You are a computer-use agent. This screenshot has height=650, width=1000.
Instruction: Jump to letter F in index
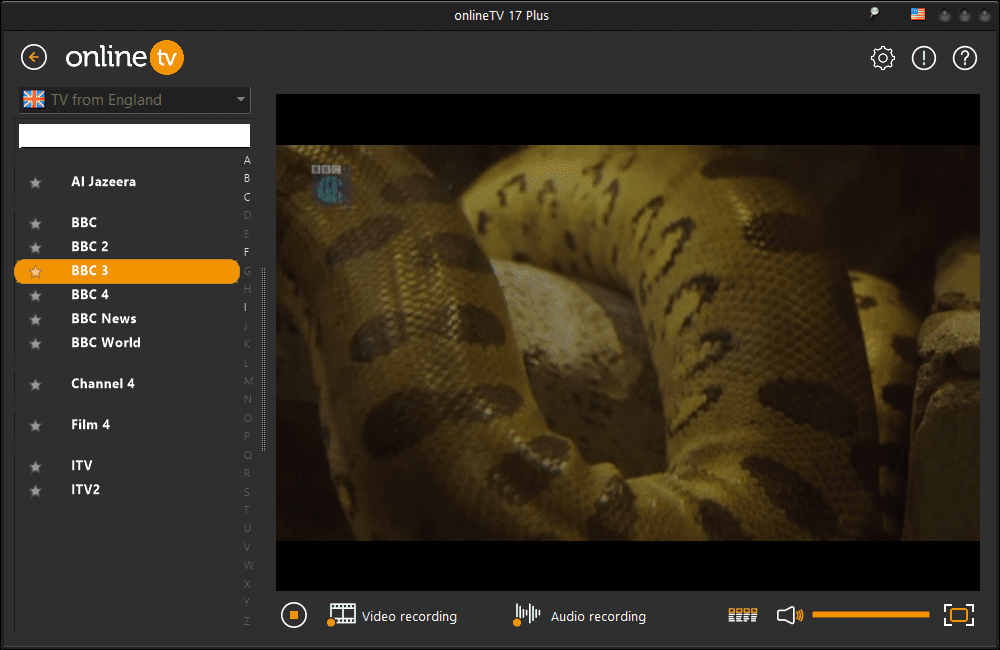tap(247, 252)
